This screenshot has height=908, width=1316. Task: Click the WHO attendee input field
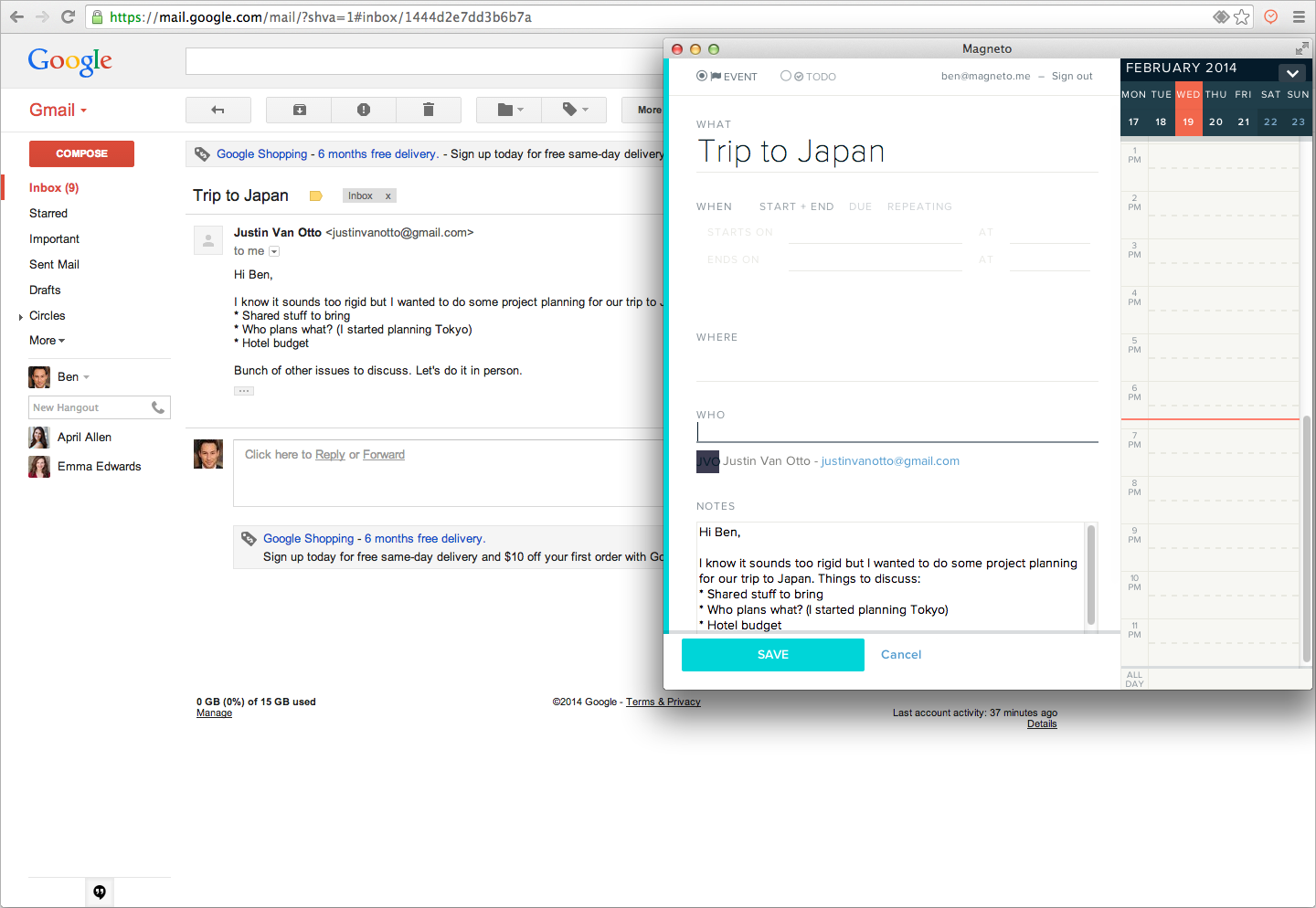tap(897, 432)
